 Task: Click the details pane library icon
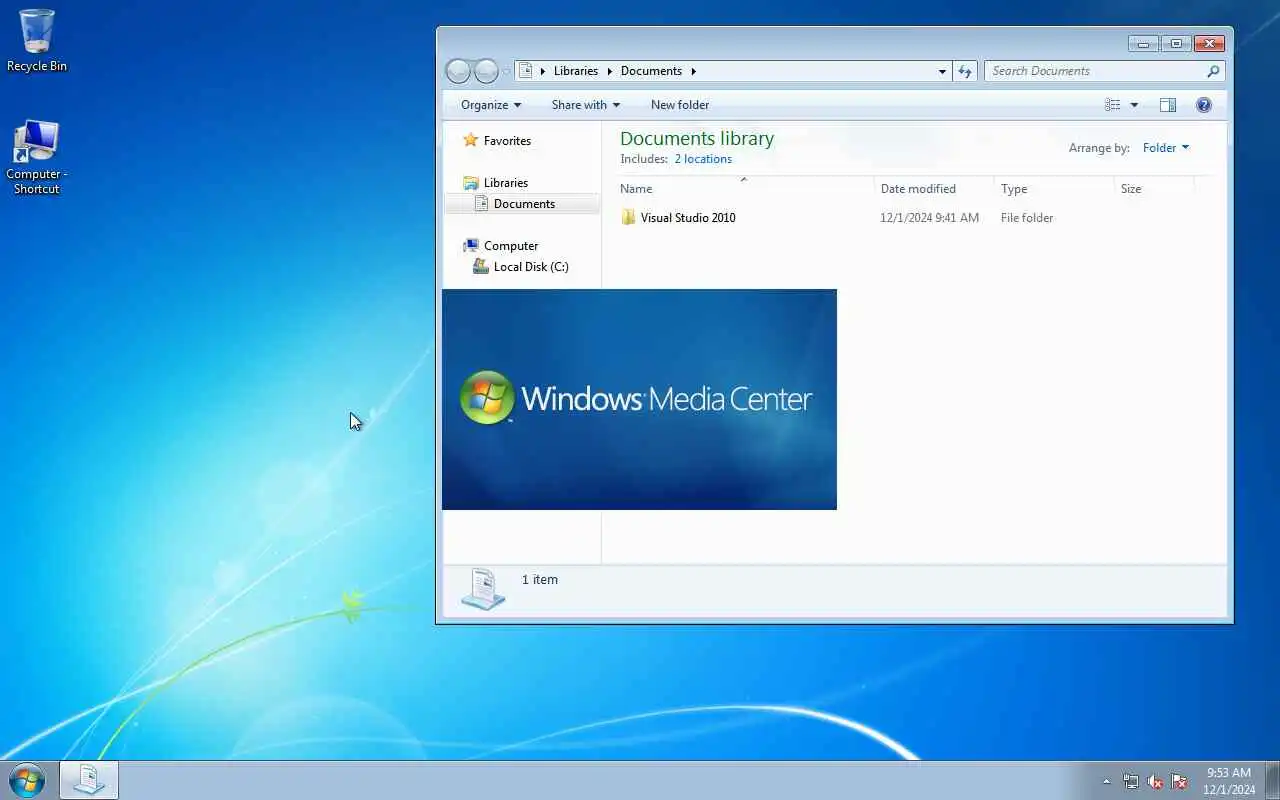click(x=483, y=589)
